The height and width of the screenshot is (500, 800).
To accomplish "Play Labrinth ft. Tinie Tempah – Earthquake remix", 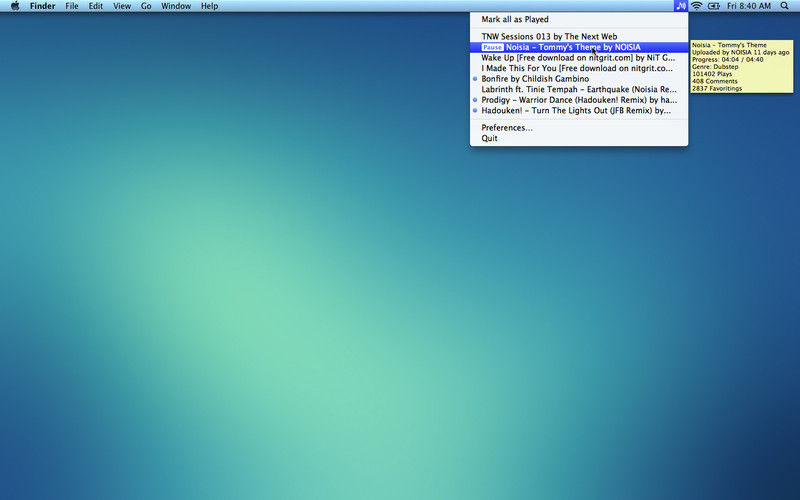I will (579, 89).
